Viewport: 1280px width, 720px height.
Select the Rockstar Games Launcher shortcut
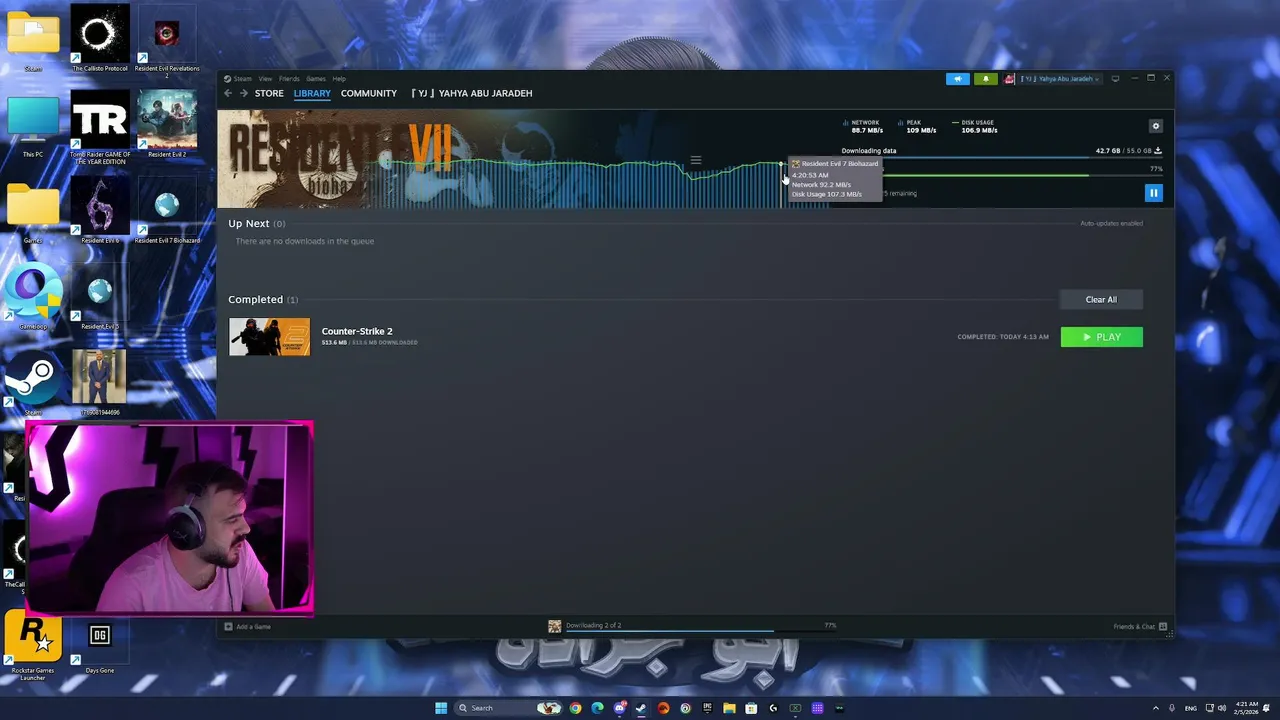tap(32, 647)
